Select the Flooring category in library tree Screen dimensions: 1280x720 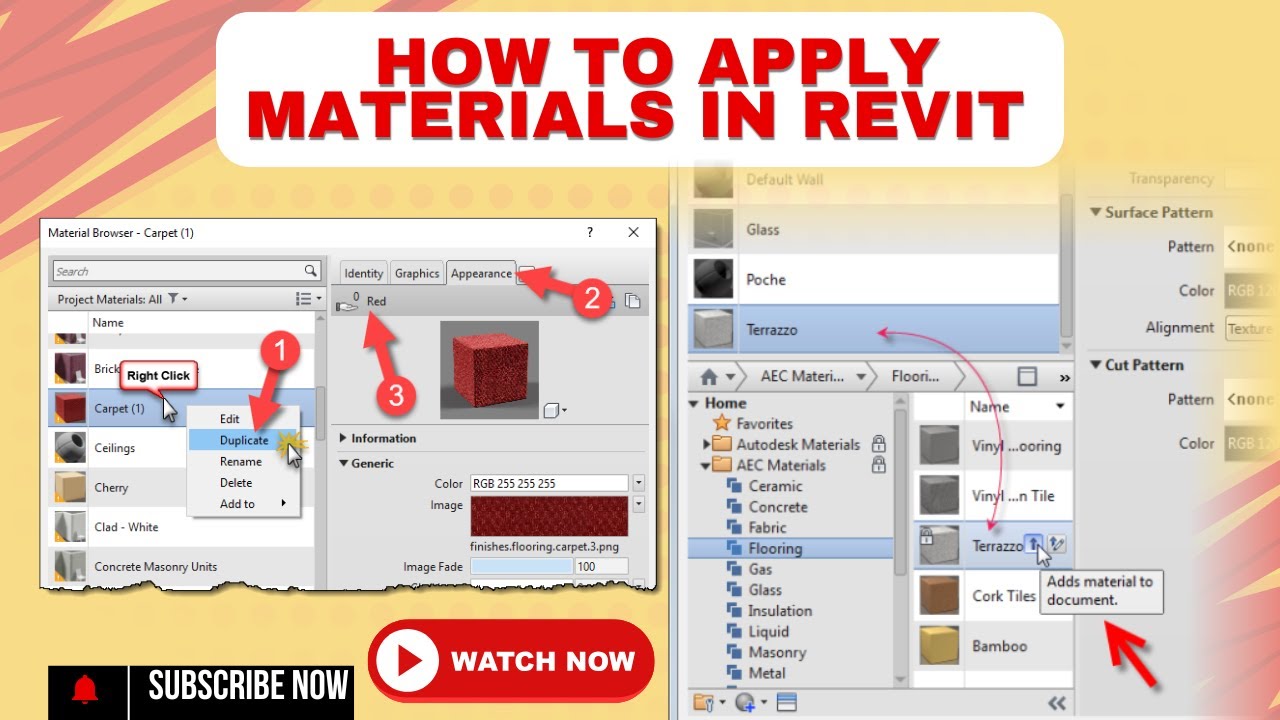pyautogui.click(x=790, y=548)
